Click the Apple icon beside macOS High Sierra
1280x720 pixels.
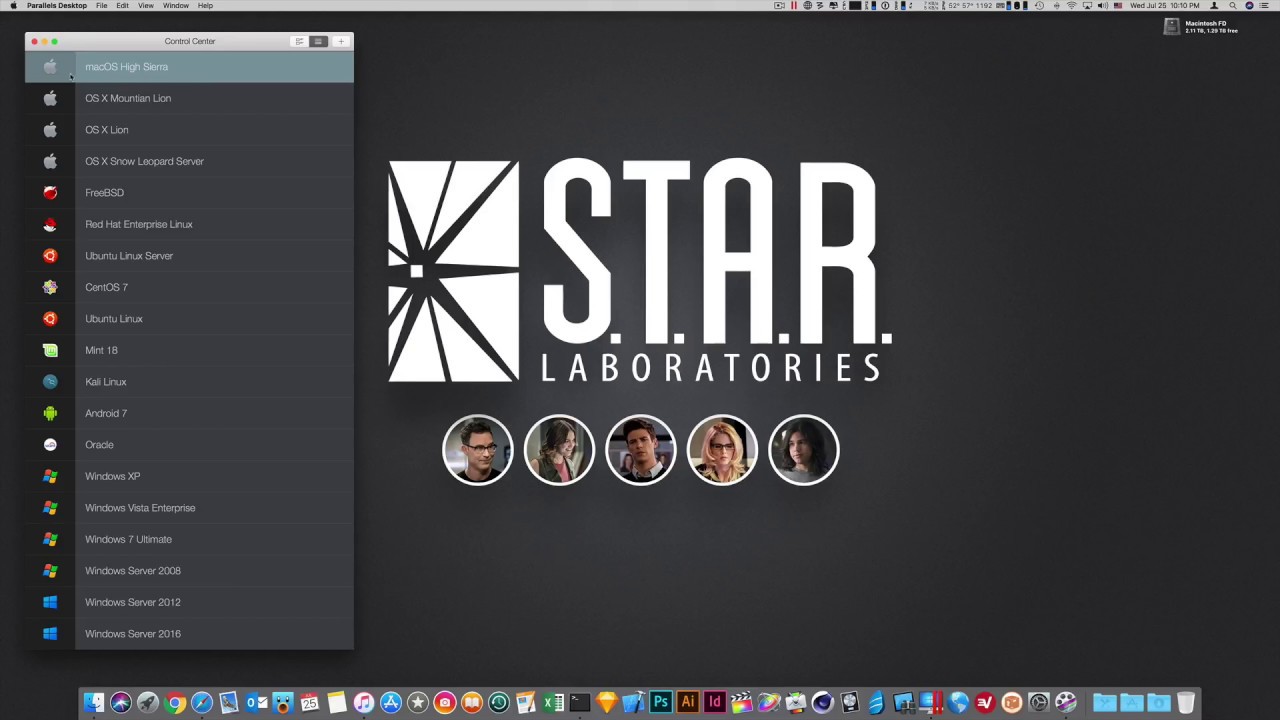50,67
